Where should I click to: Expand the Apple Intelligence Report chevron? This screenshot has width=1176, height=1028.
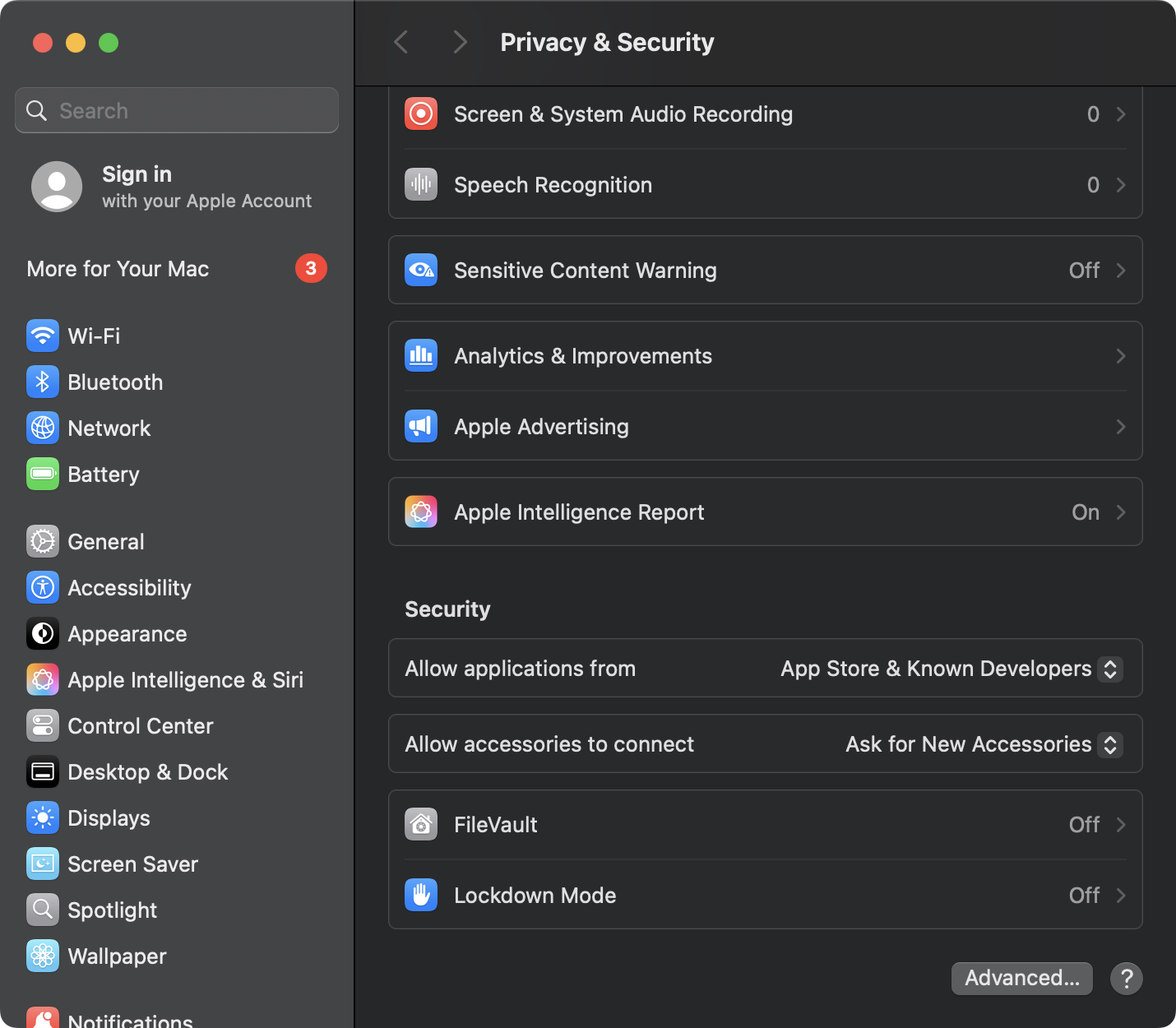[1121, 512]
